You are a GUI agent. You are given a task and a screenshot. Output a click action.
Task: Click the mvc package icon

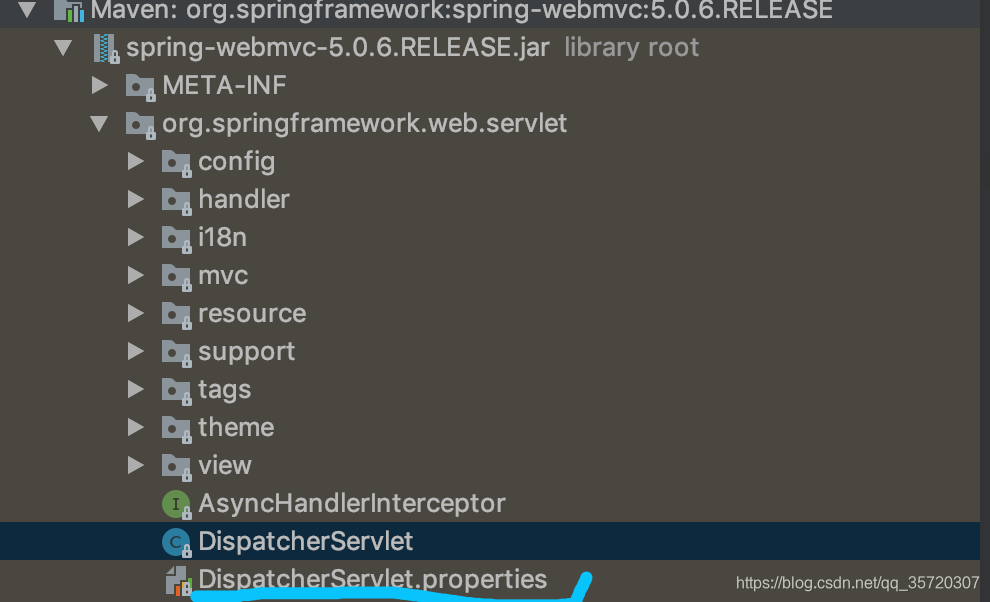pyautogui.click(x=176, y=275)
